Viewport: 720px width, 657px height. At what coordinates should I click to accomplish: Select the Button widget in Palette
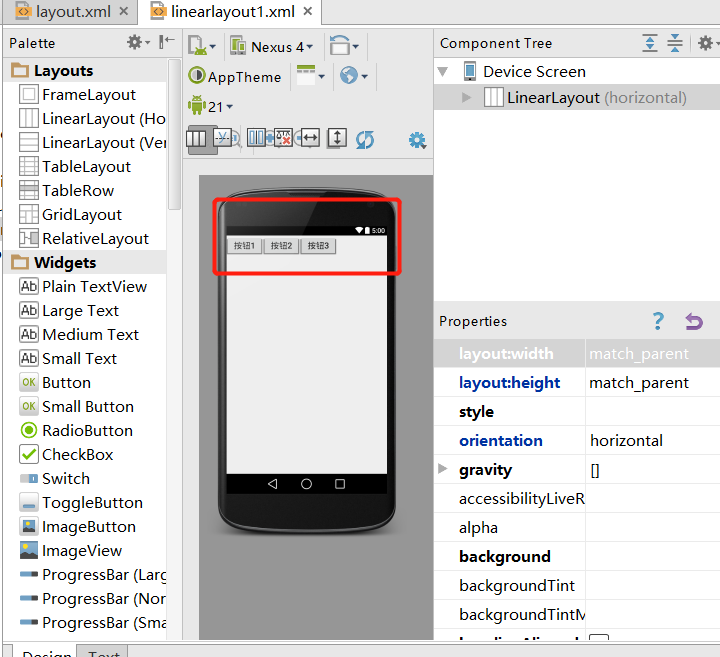[55, 382]
